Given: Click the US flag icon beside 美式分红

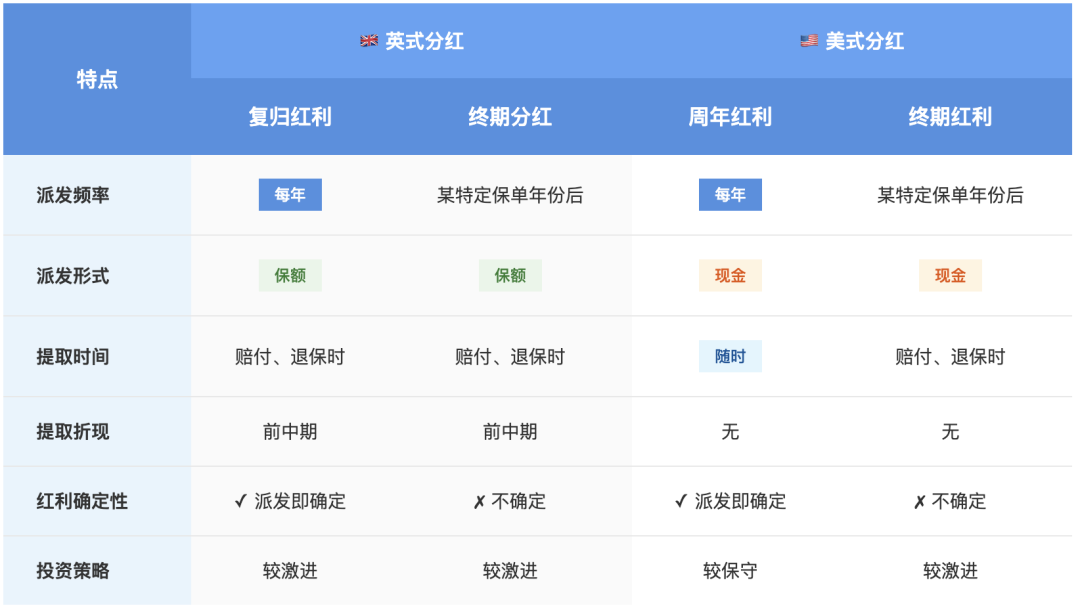Looking at the screenshot, I should click(809, 41).
